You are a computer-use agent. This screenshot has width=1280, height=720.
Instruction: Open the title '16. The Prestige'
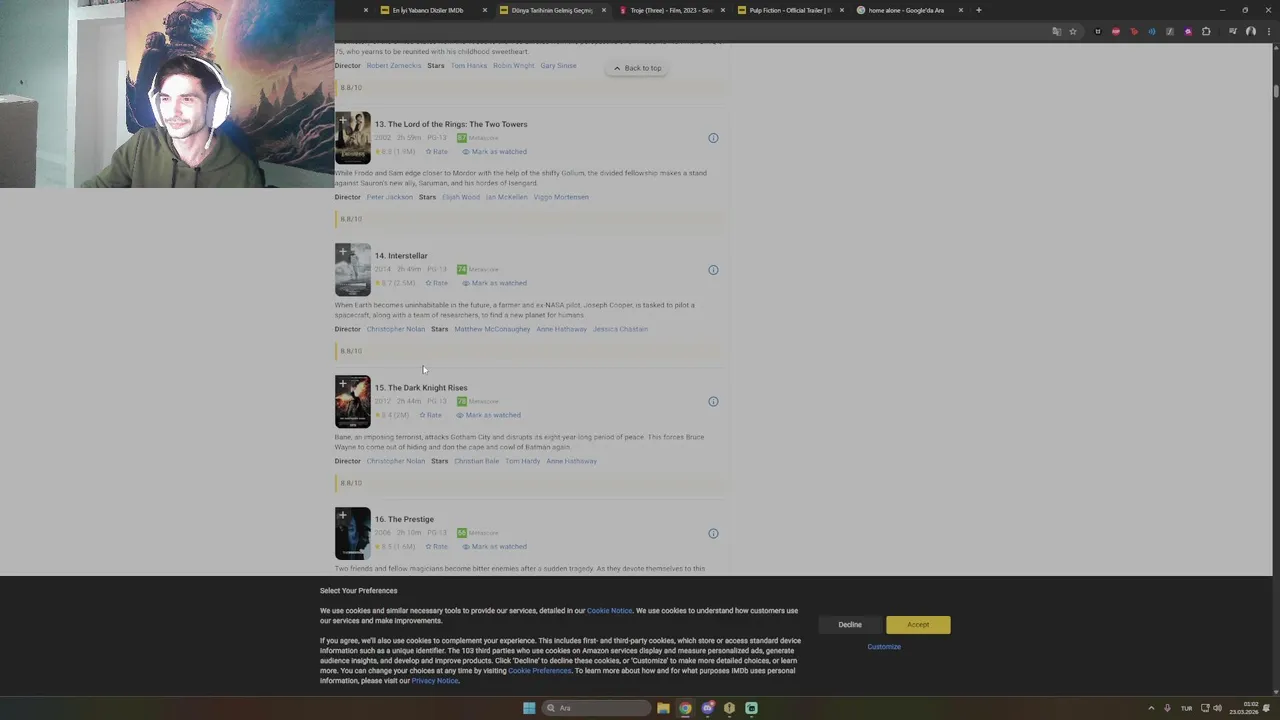click(404, 520)
